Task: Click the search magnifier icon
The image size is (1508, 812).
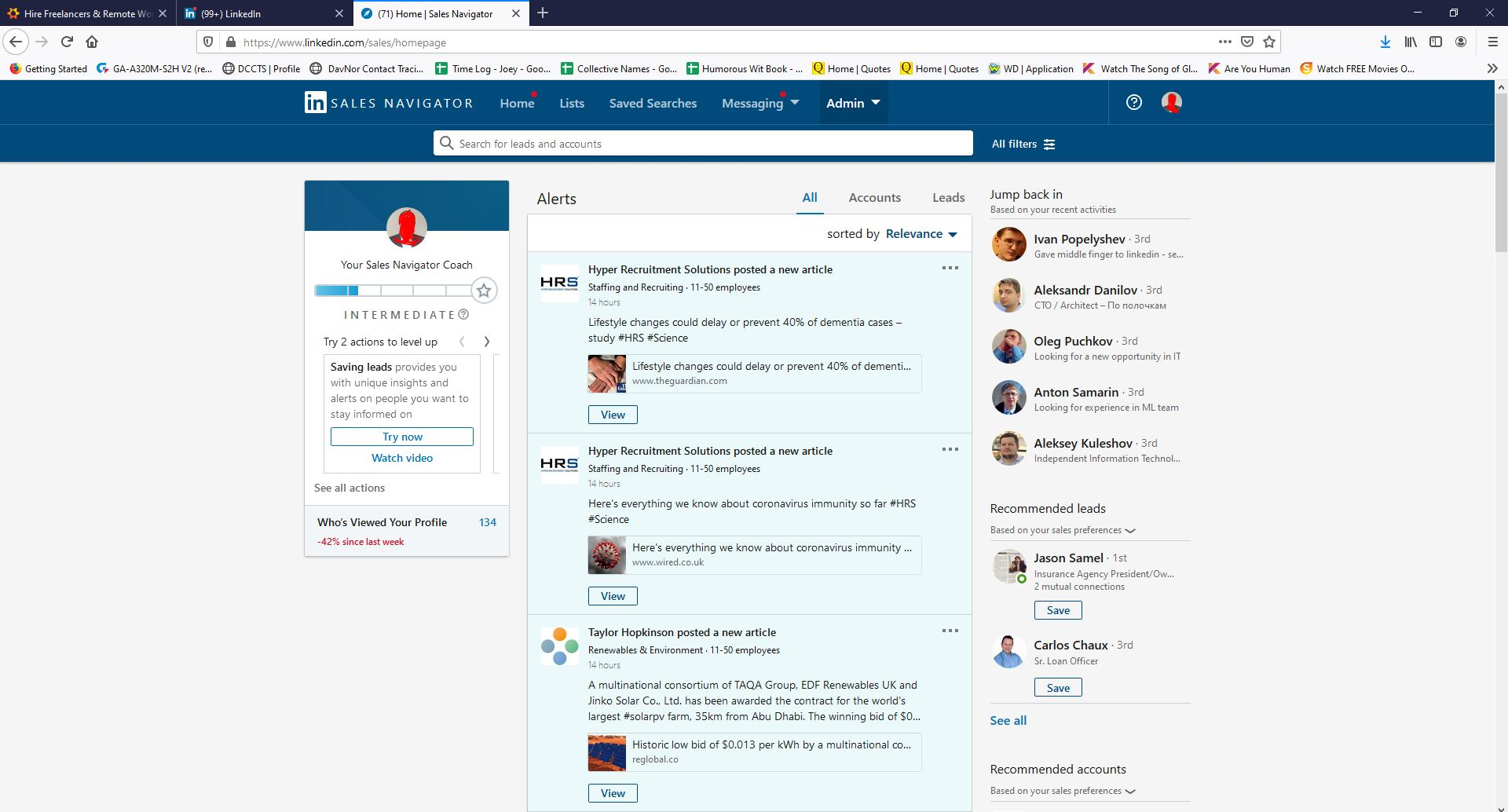Action: [447, 143]
